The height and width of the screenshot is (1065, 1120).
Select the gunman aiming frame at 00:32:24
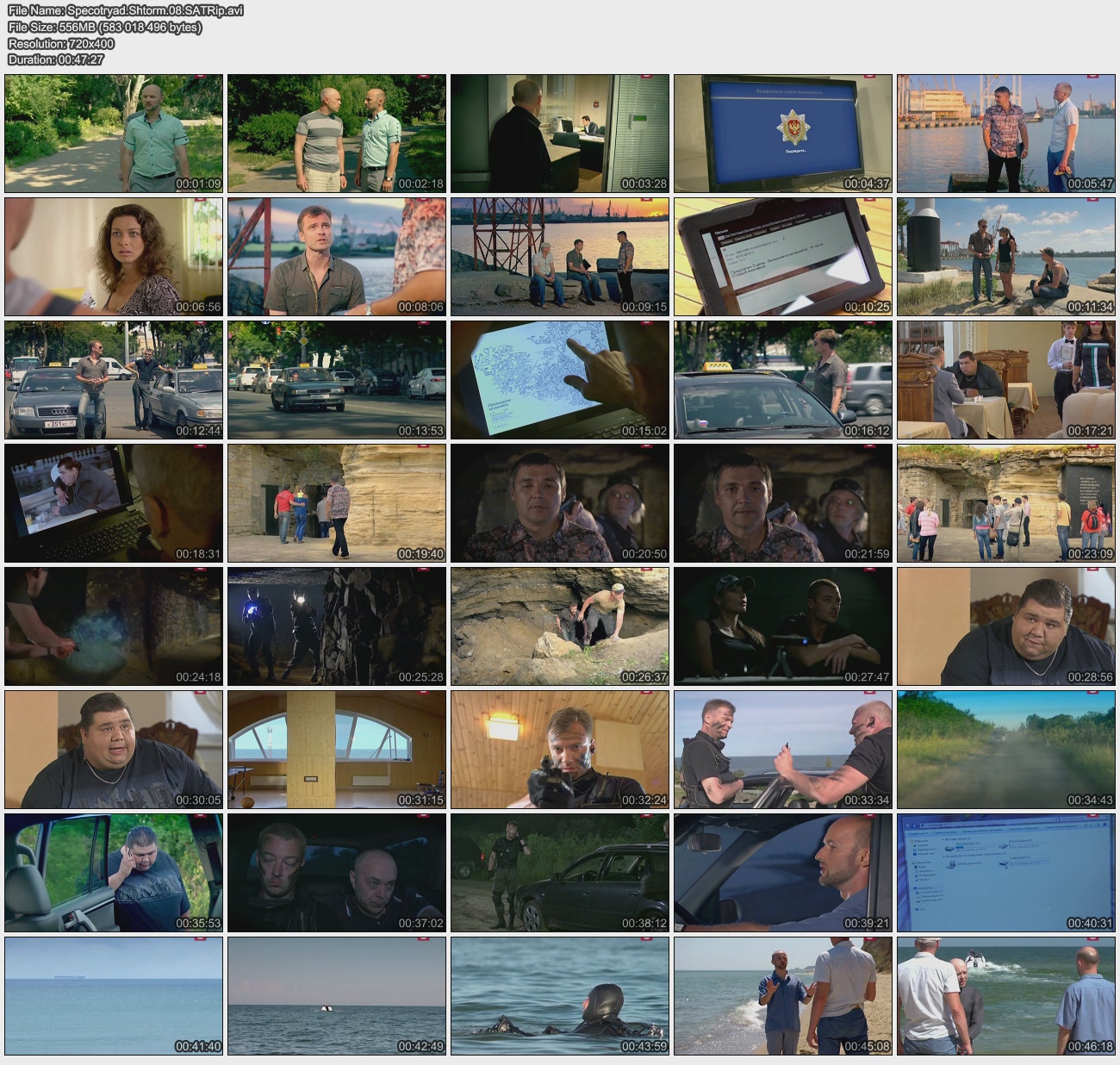[559, 750]
